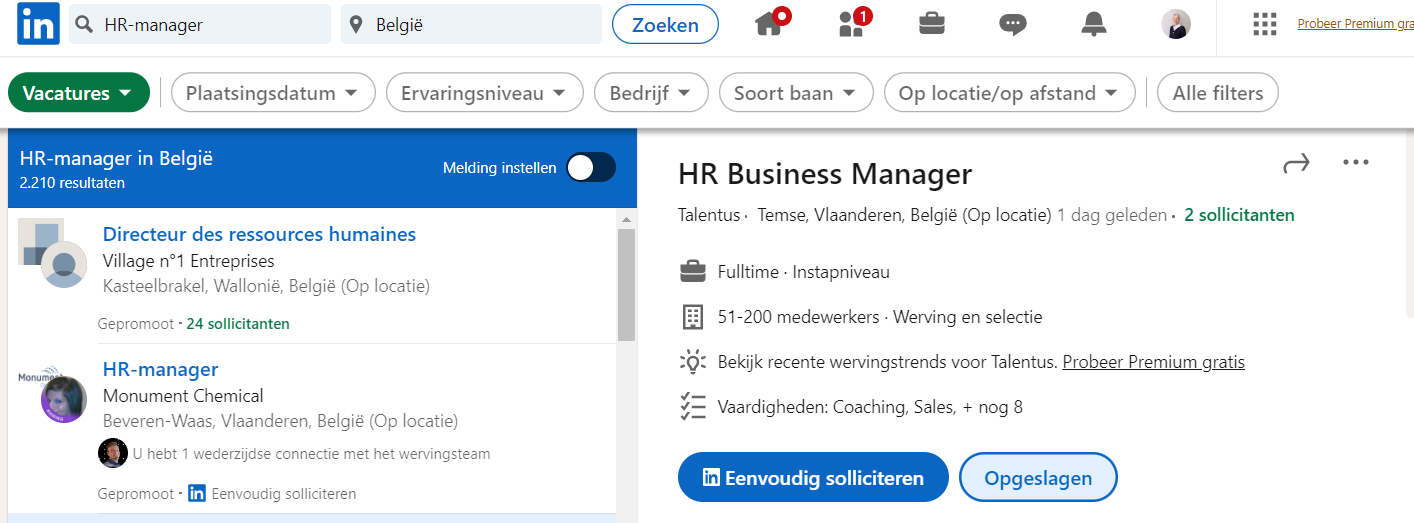The height and width of the screenshot is (523, 1414).
Task: Click the 2 sollicitanten text
Action: [x=1239, y=215]
